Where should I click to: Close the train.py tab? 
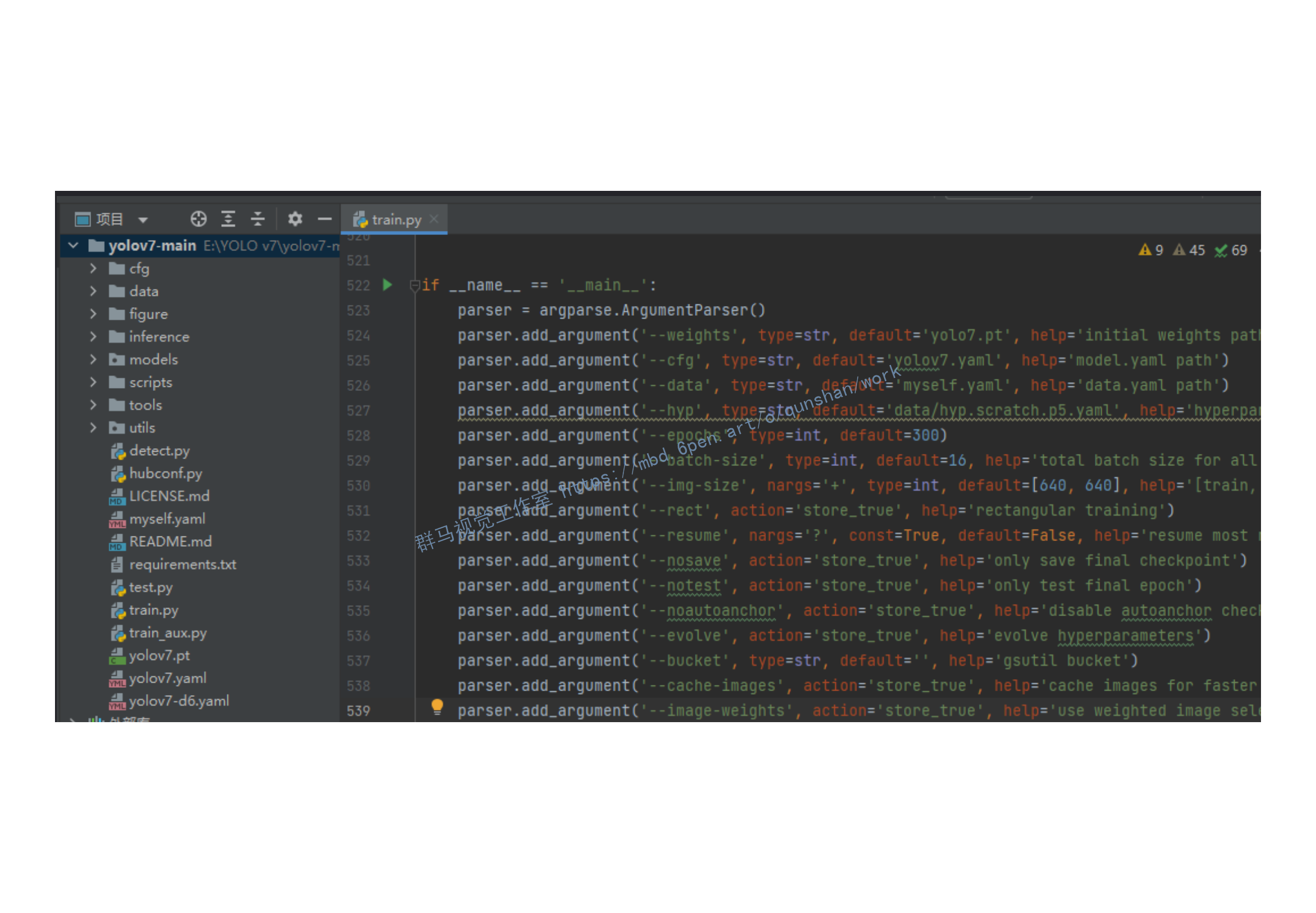coord(434,219)
